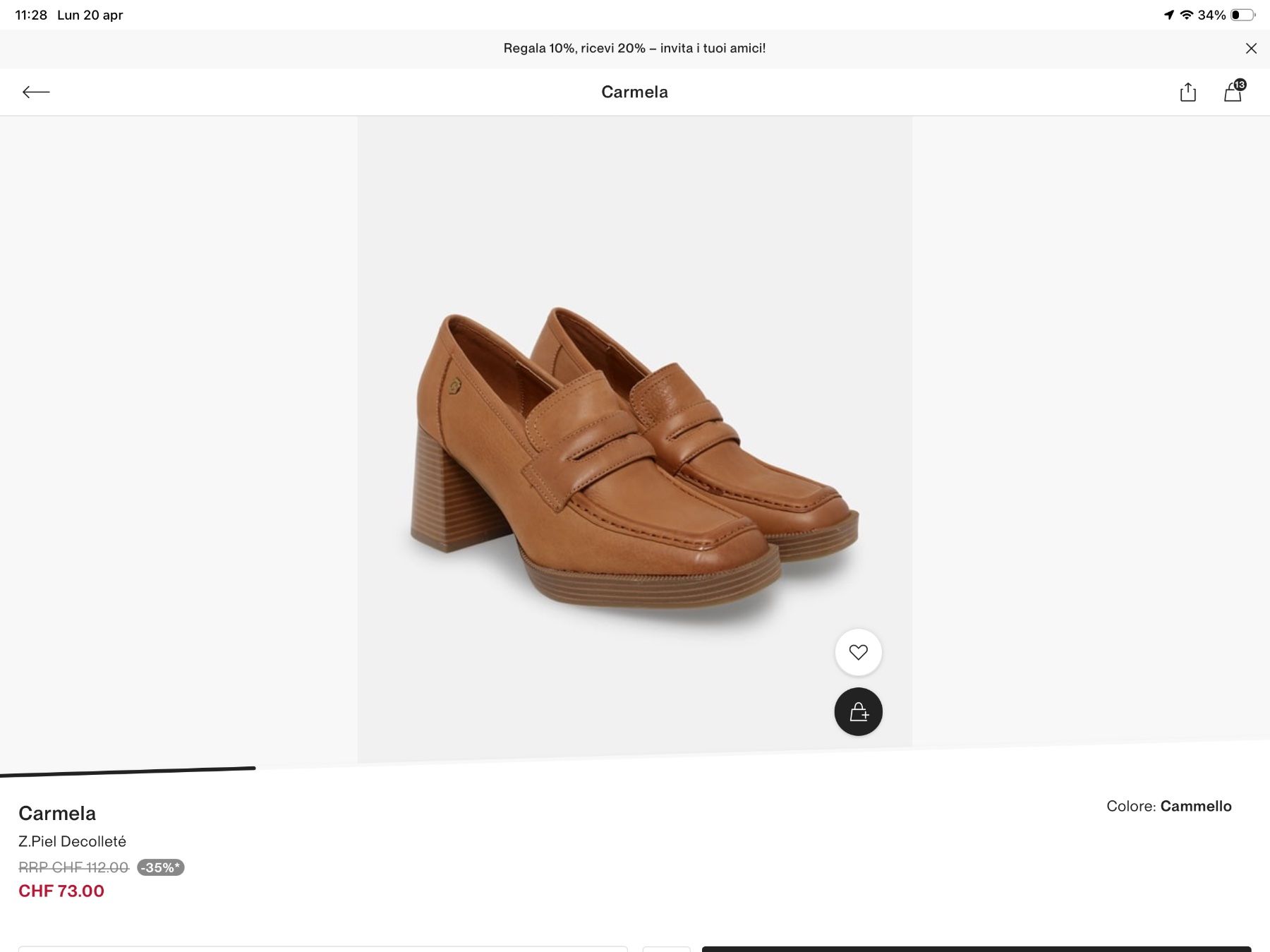Tap the battery indicator in status bar
1270x952 pixels.
[1243, 15]
